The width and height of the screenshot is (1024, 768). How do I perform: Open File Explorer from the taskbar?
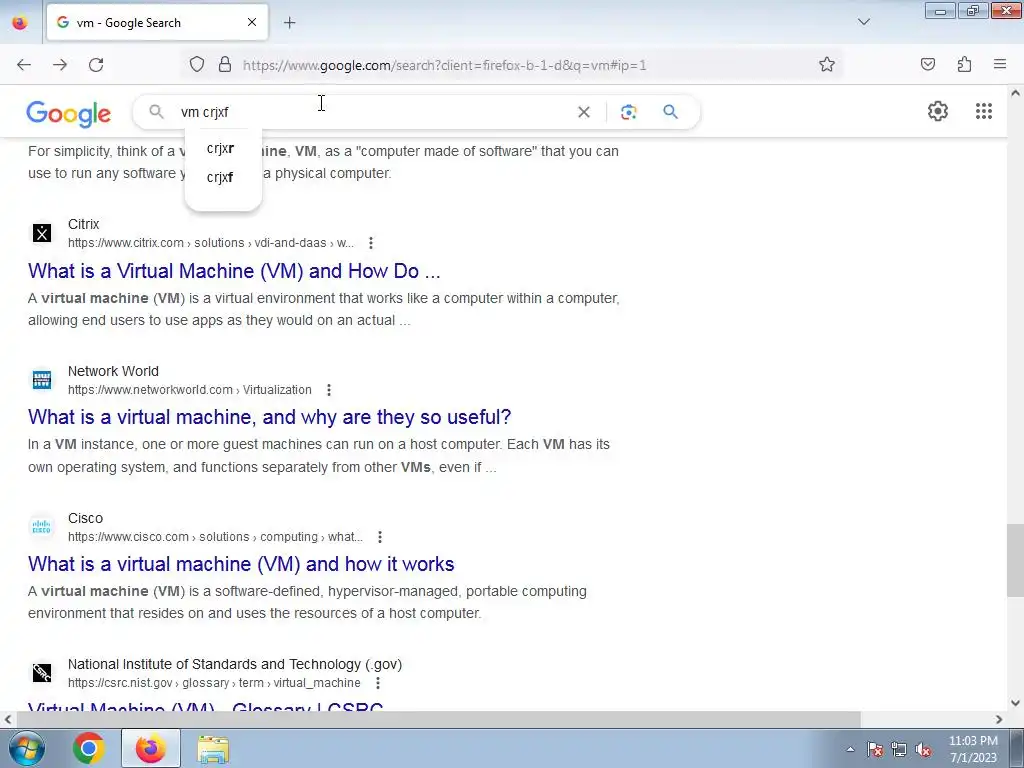click(x=213, y=749)
